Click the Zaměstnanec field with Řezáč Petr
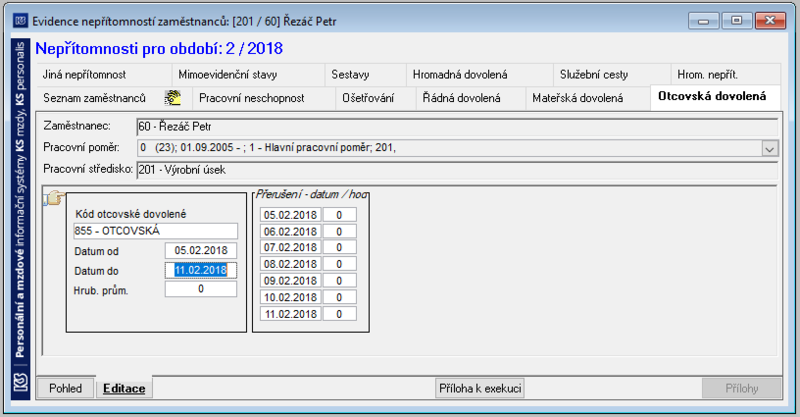Viewport: 800px width, 417px height. point(457,127)
